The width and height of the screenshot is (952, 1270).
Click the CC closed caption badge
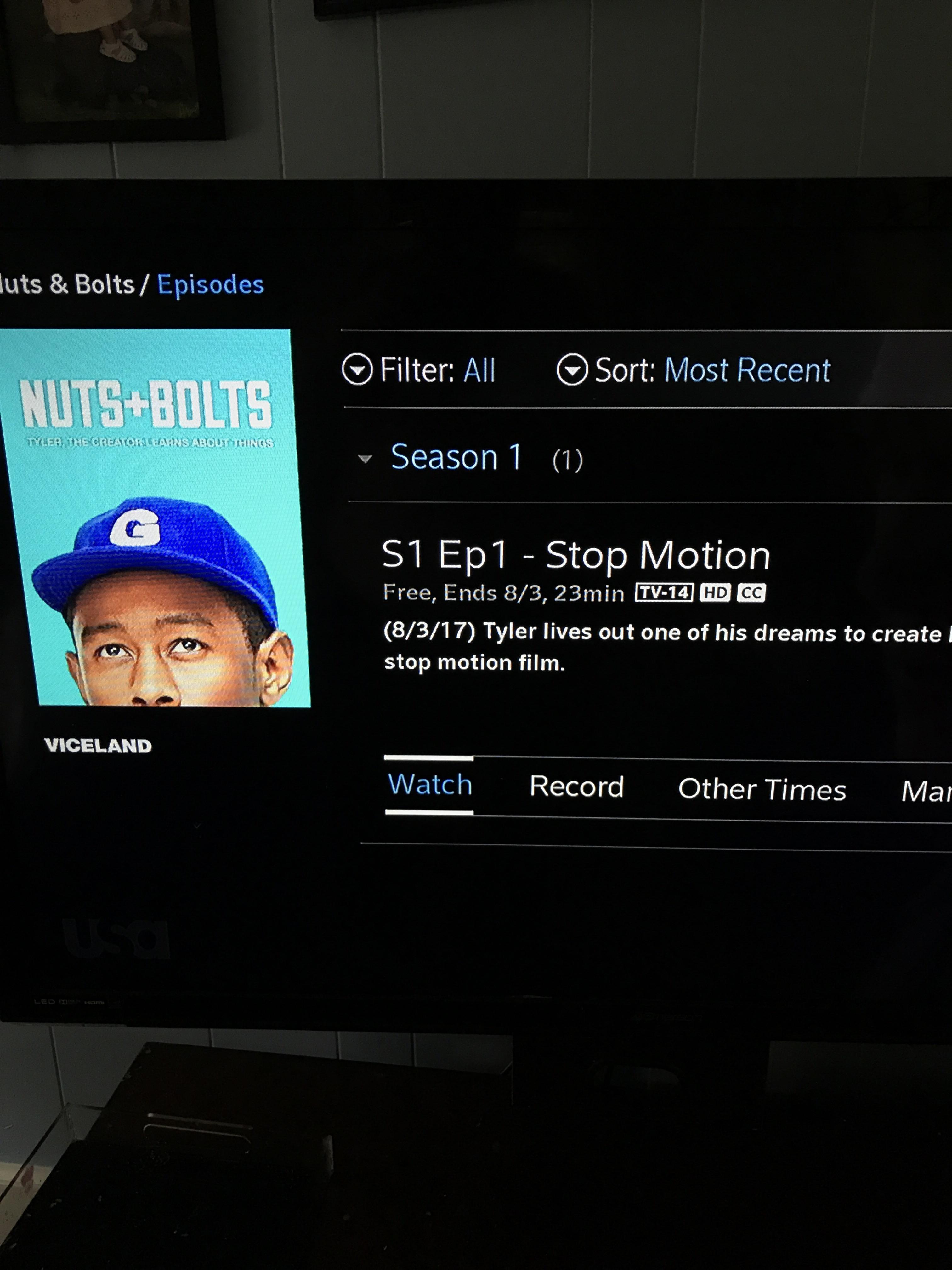pyautogui.click(x=751, y=592)
